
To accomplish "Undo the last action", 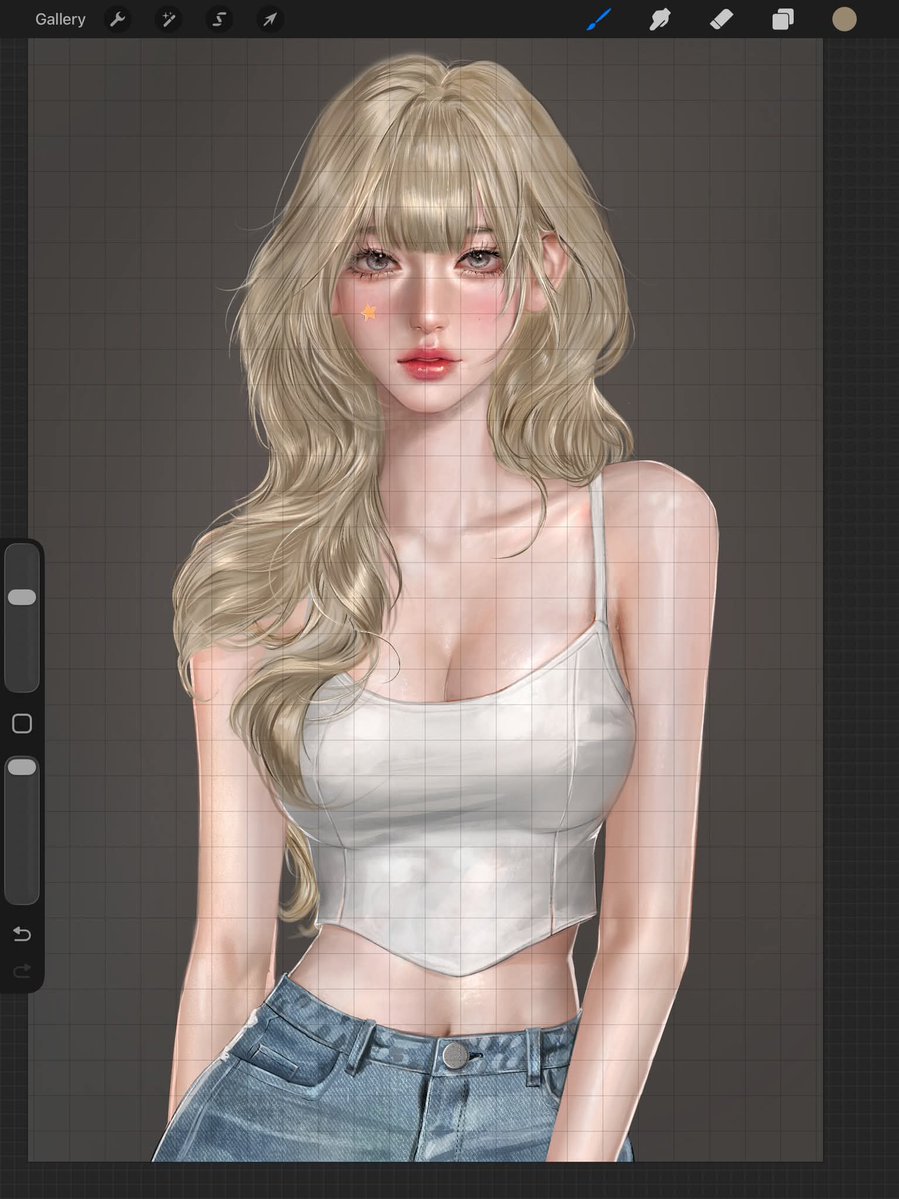I will [x=22, y=934].
